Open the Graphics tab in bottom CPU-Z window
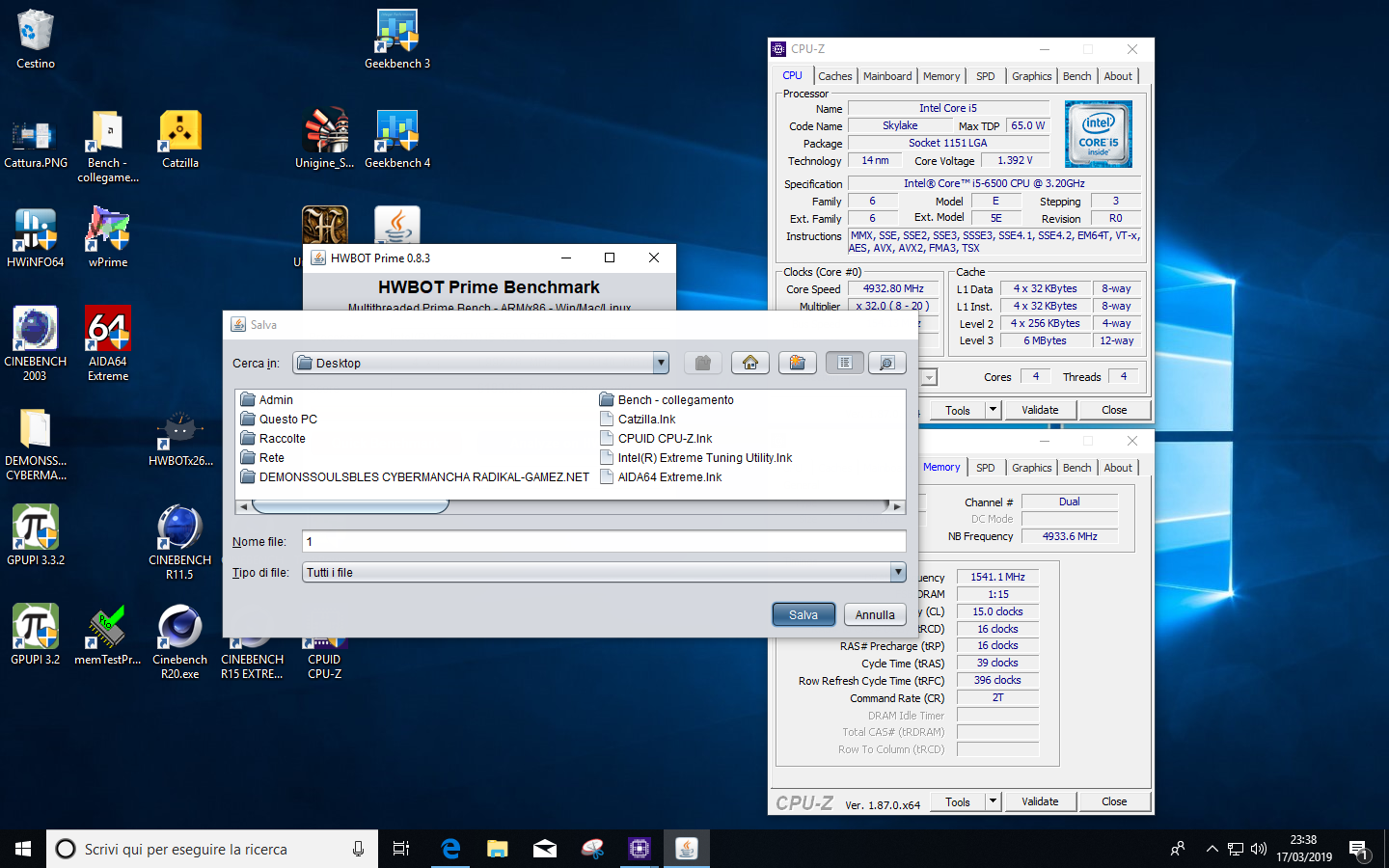 pyautogui.click(x=1032, y=468)
